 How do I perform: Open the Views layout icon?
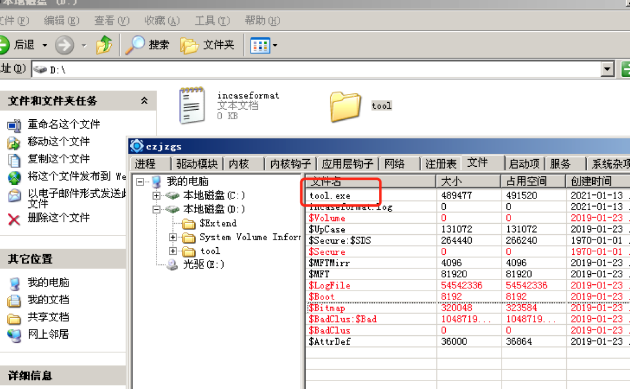(260, 45)
